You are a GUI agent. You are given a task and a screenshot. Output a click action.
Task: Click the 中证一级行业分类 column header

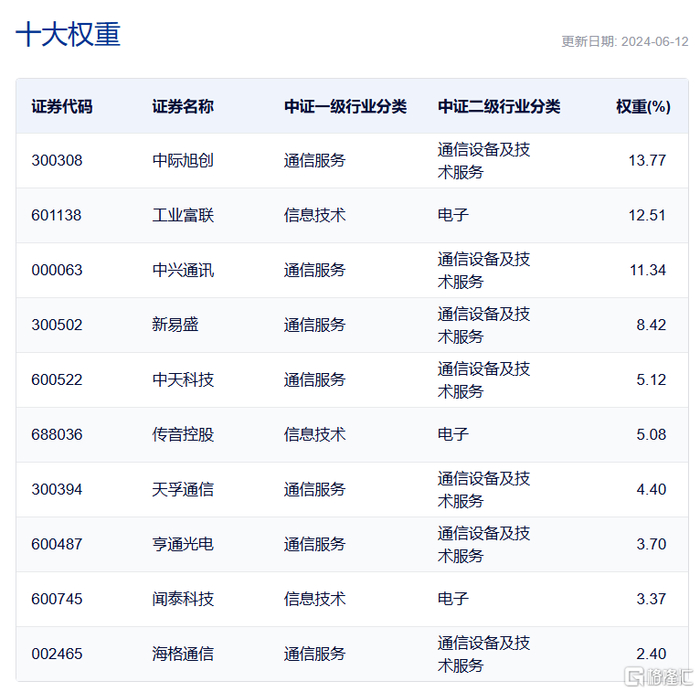tap(345, 106)
